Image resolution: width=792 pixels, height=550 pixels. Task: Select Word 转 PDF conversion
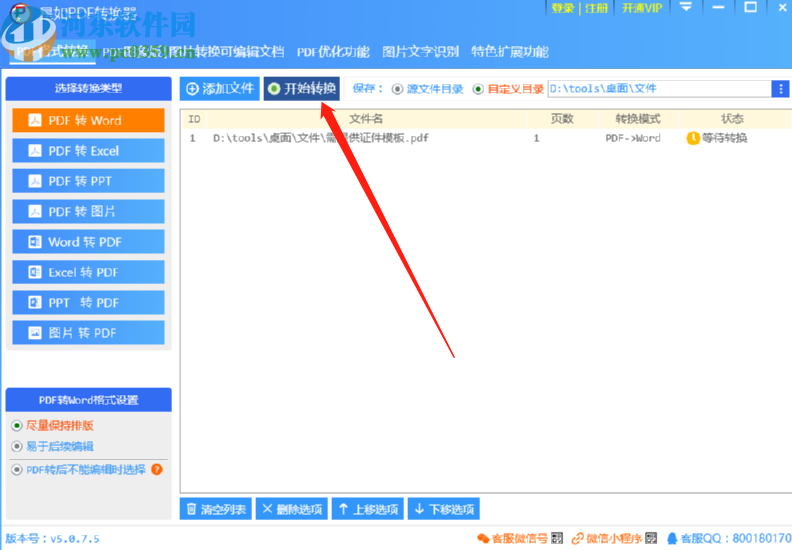tap(88, 241)
